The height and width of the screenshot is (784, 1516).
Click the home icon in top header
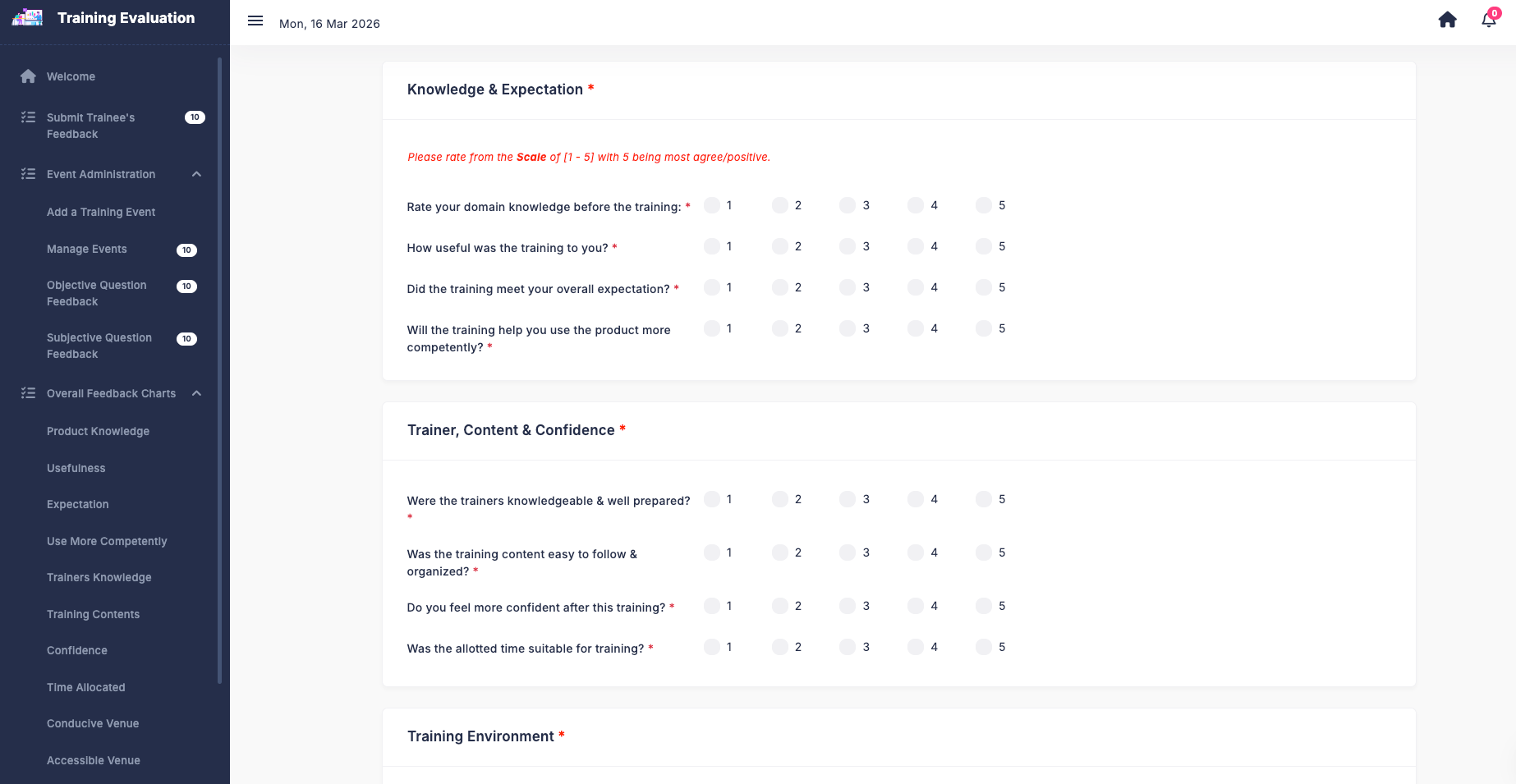pyautogui.click(x=1447, y=20)
